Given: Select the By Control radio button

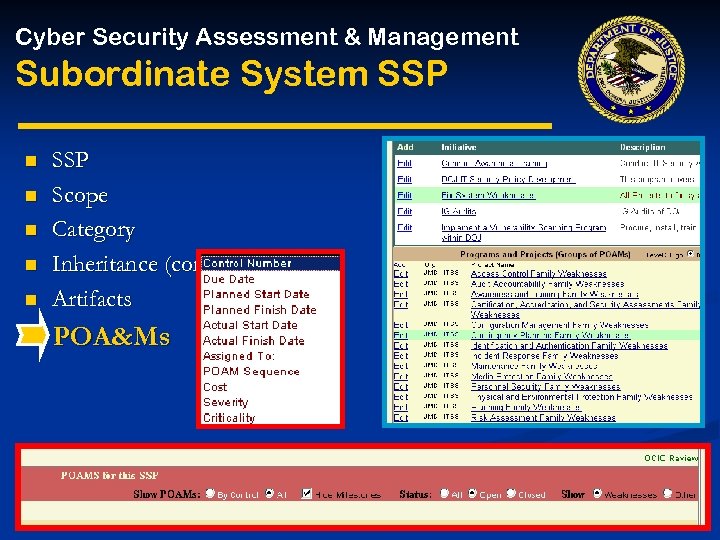Looking at the screenshot, I should tap(210, 494).
